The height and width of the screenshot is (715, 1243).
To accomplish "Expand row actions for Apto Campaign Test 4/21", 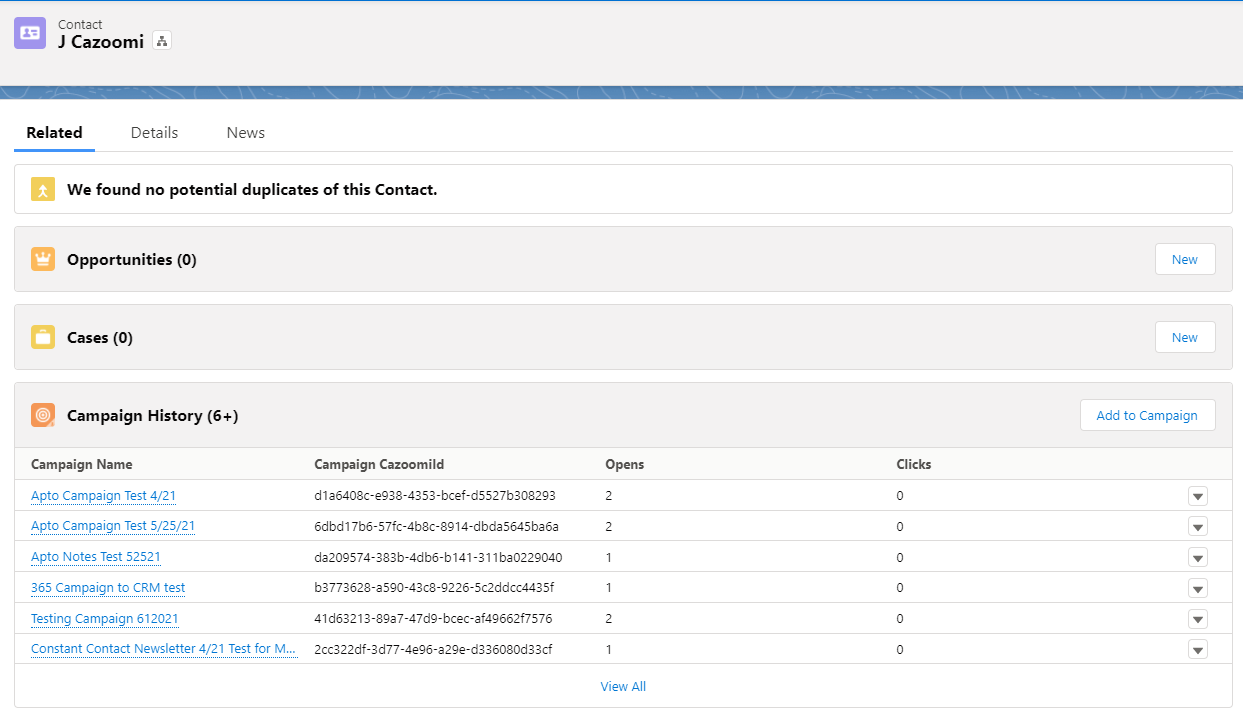I will pos(1198,496).
